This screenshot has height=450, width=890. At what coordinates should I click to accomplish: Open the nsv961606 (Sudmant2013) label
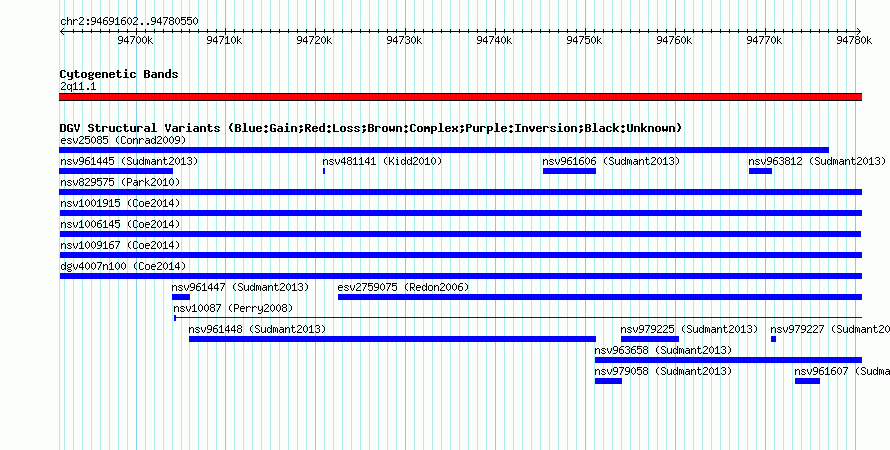point(611,161)
